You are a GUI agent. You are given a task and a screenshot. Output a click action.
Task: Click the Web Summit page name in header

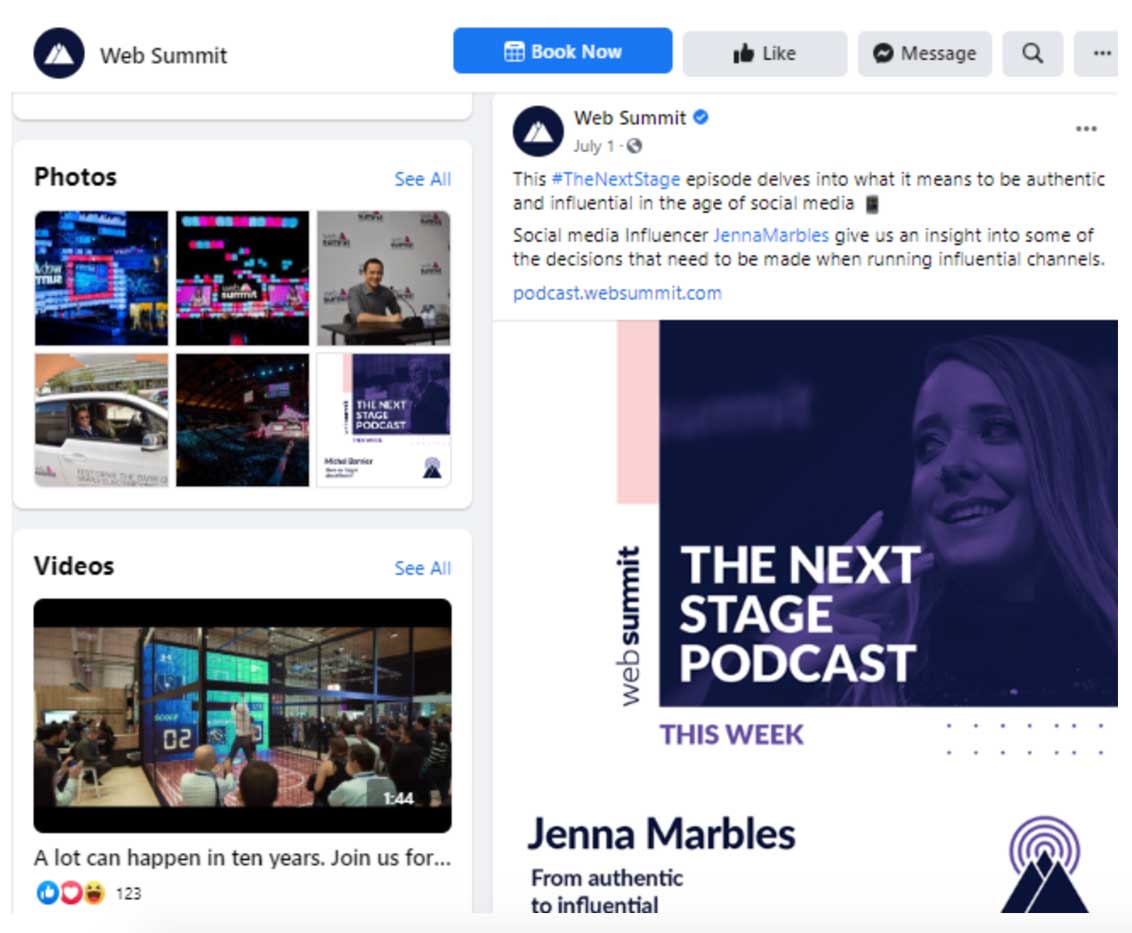[163, 56]
